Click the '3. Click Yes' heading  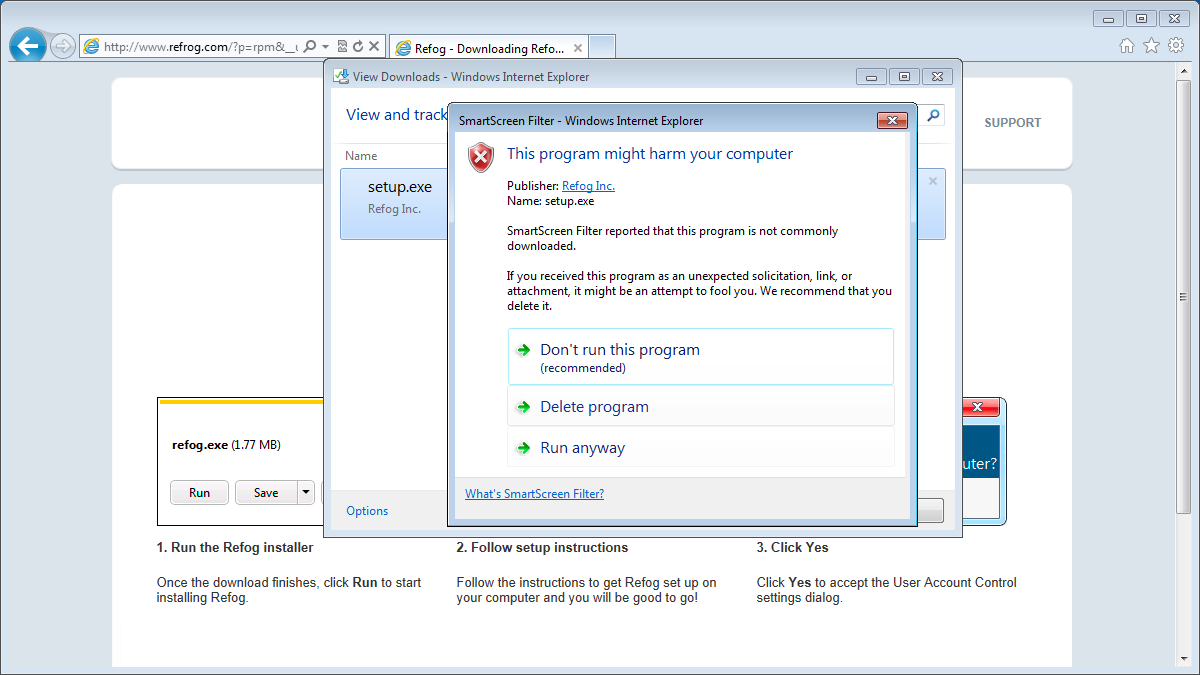pos(792,548)
